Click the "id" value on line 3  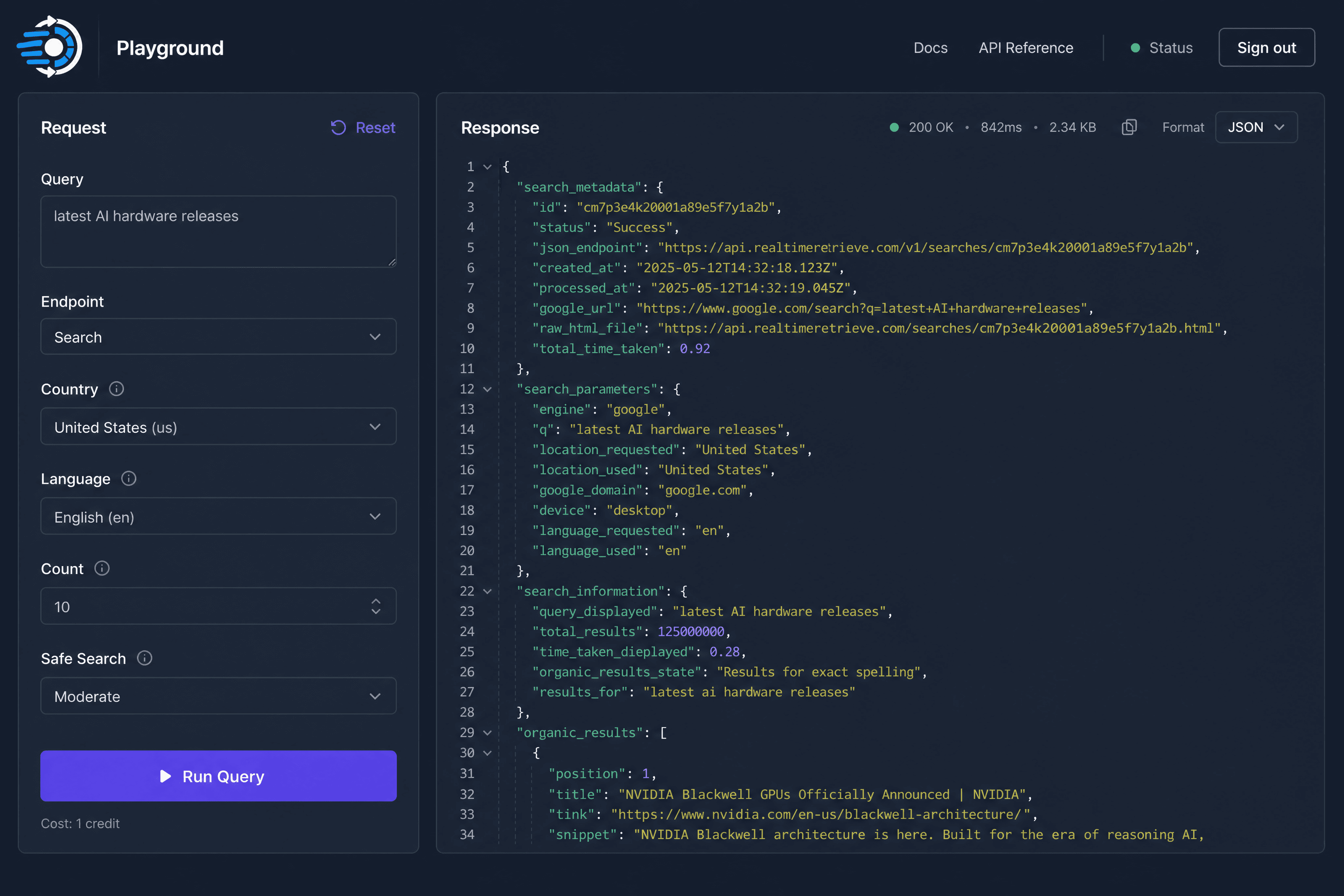(x=675, y=207)
